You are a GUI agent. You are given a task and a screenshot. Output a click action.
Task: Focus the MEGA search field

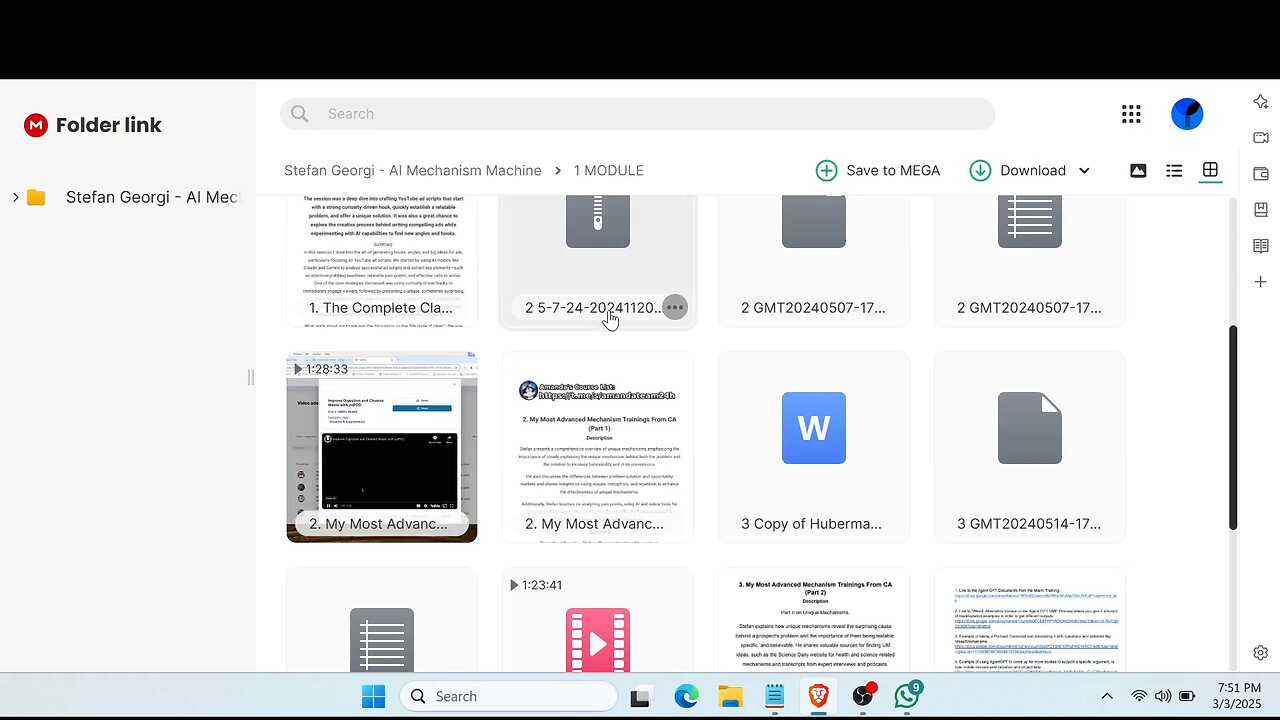(x=637, y=114)
